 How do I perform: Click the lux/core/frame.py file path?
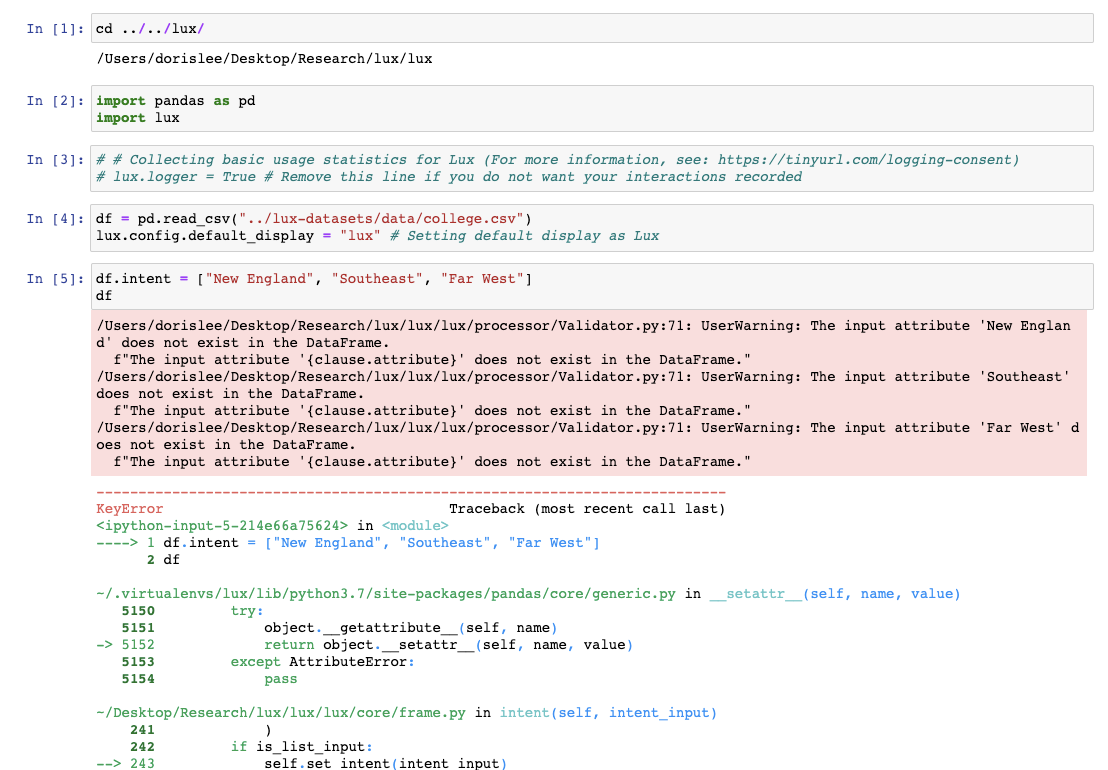click(281, 713)
